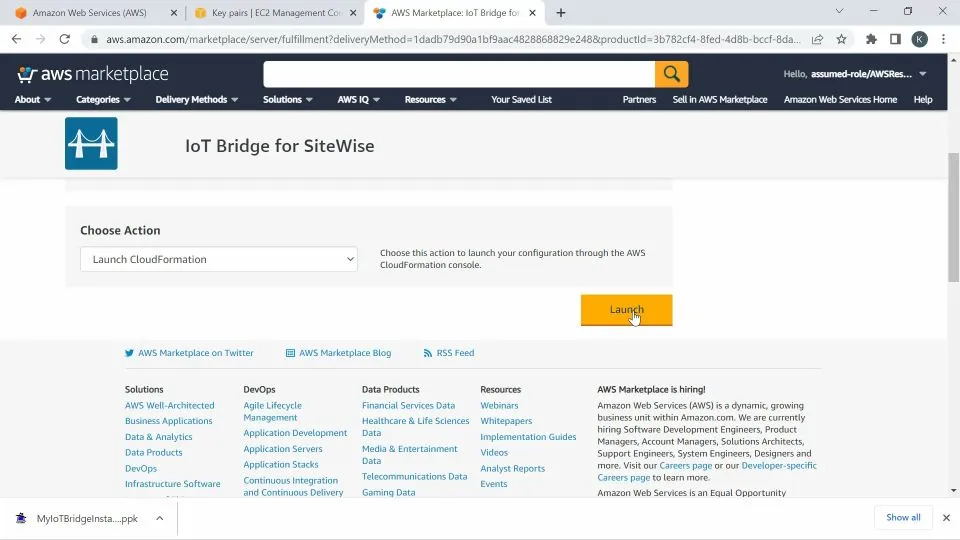This screenshot has height=540, width=960.
Task: Close the downloads bar
Action: pyautogui.click(x=946, y=518)
